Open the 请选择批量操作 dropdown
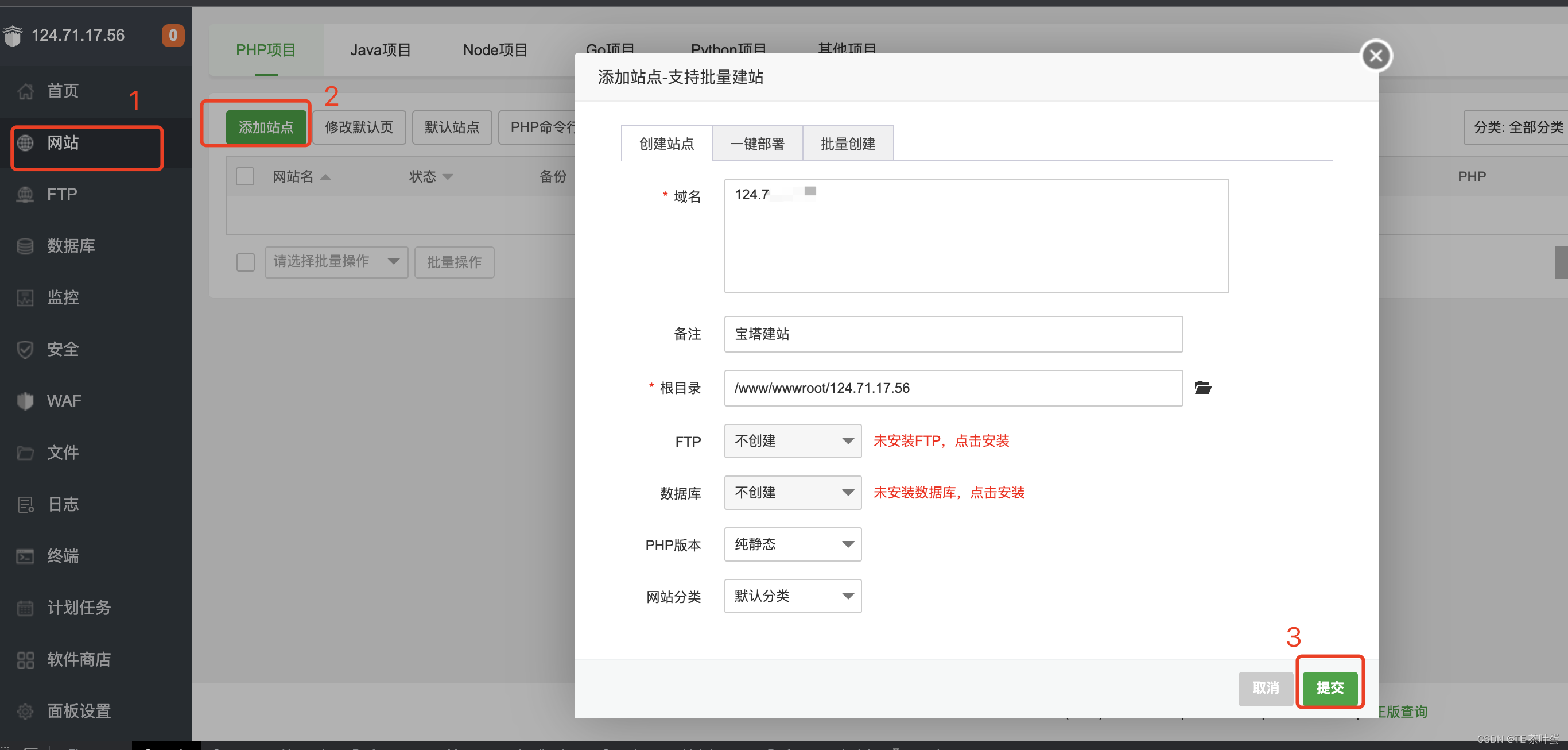Image resolution: width=1568 pixels, height=750 pixels. pyautogui.click(x=336, y=262)
